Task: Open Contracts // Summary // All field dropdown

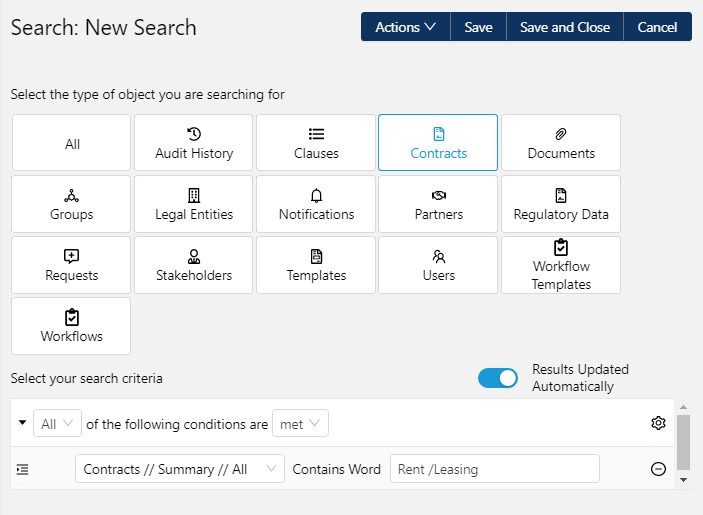Action: tap(180, 469)
